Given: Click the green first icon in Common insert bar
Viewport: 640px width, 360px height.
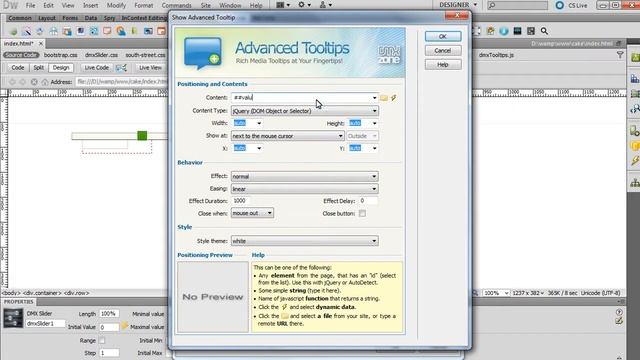Looking at the screenshot, I should tap(13, 31).
